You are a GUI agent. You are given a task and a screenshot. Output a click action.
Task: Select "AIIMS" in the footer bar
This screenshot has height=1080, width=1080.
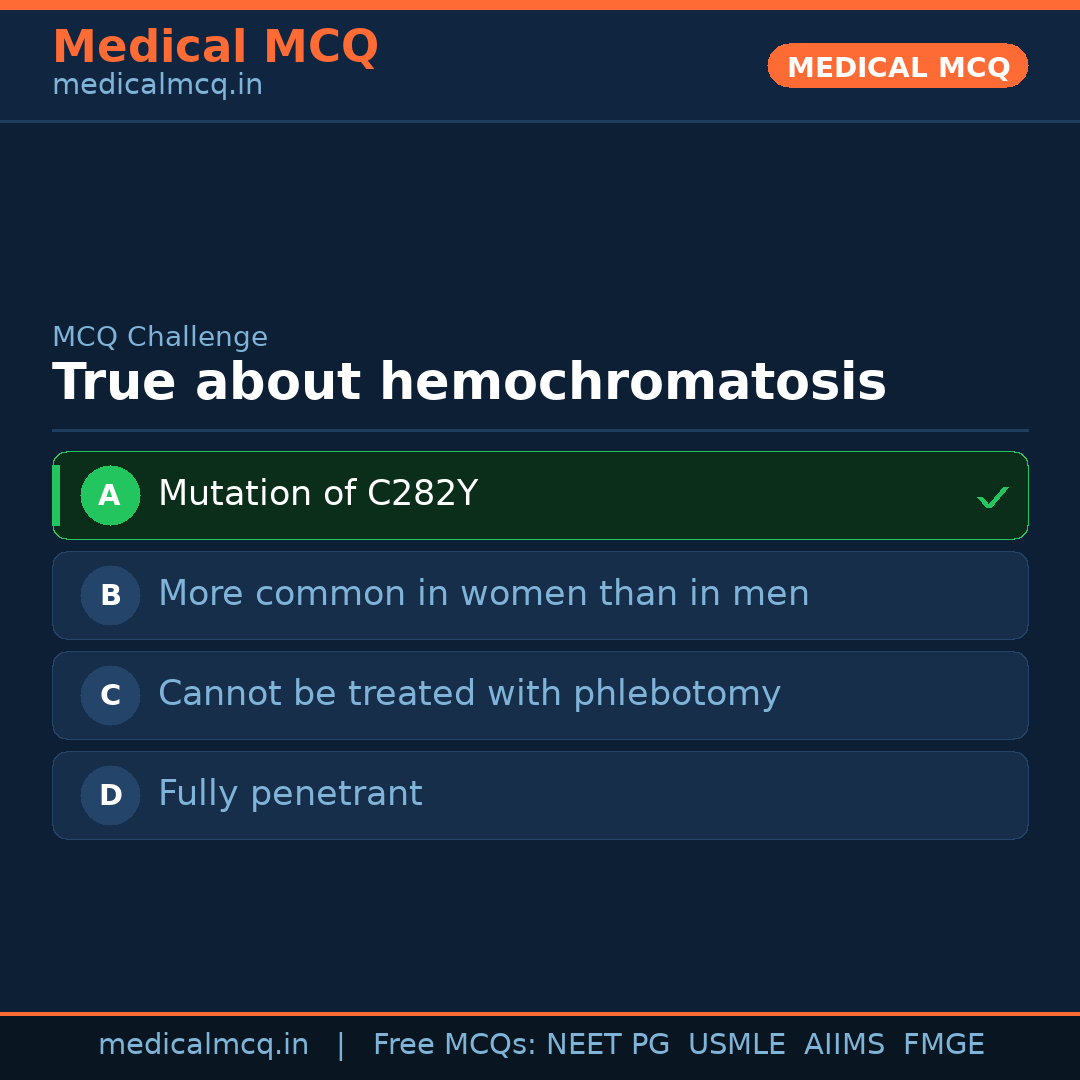844,1045
